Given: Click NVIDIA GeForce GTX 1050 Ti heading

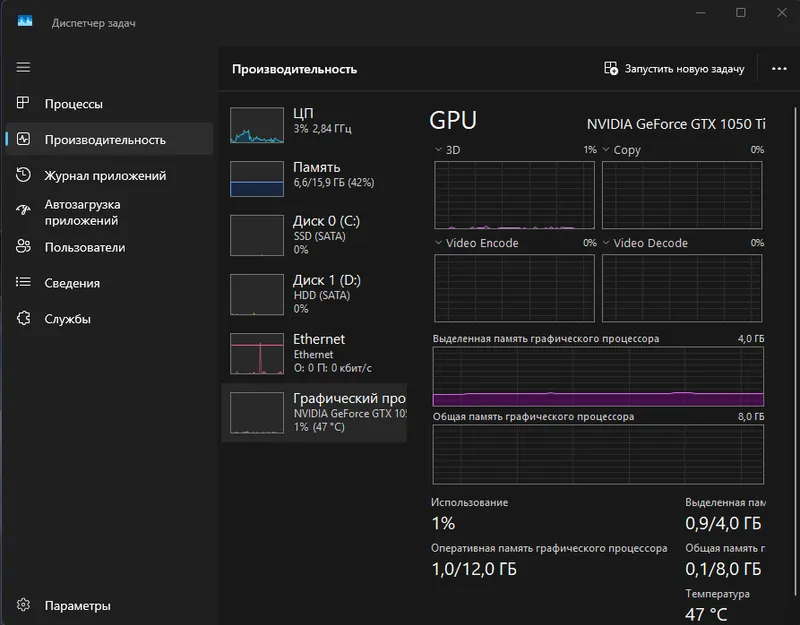Looking at the screenshot, I should click(676, 124).
